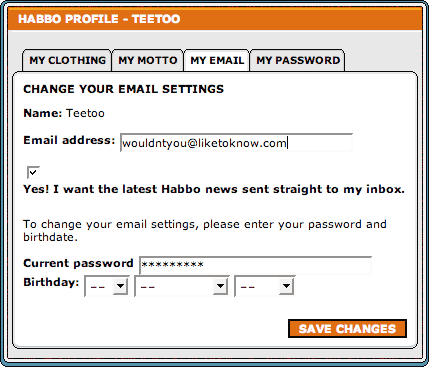The image size is (429, 367).
Task: Click the 'Email address:' label
Action: click(x=69, y=140)
